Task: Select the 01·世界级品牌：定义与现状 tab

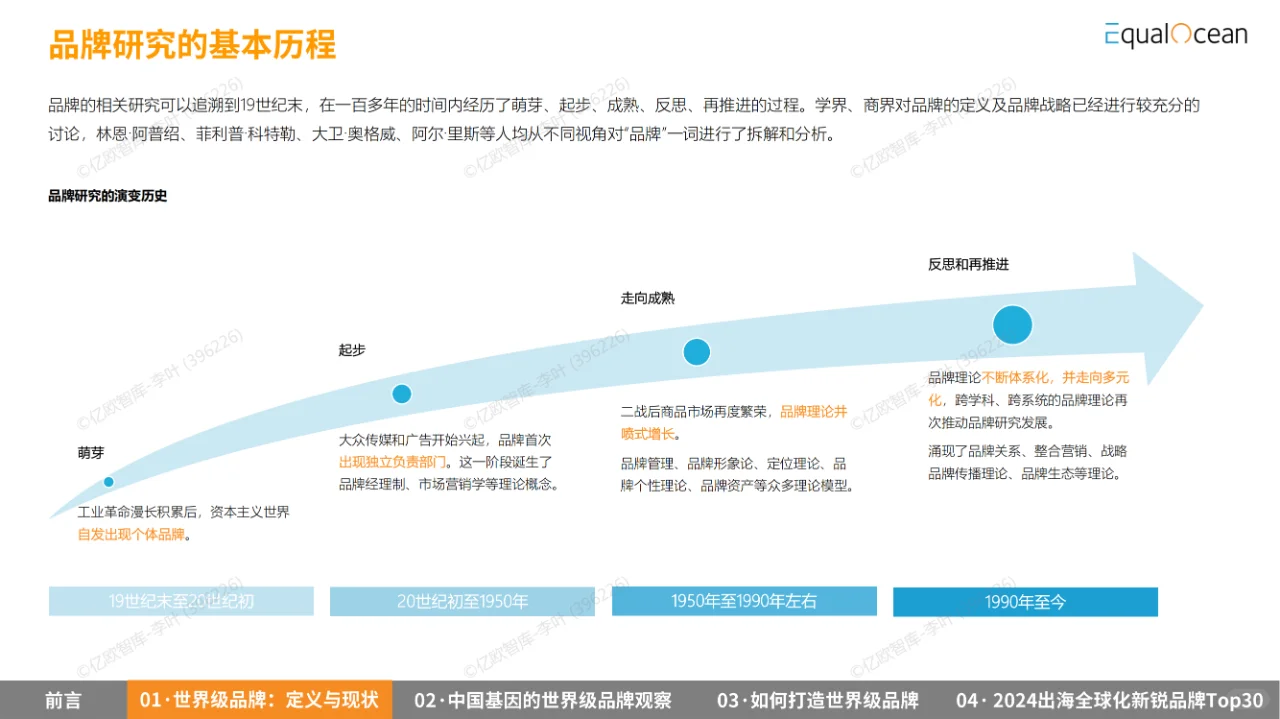Action: pos(259,700)
